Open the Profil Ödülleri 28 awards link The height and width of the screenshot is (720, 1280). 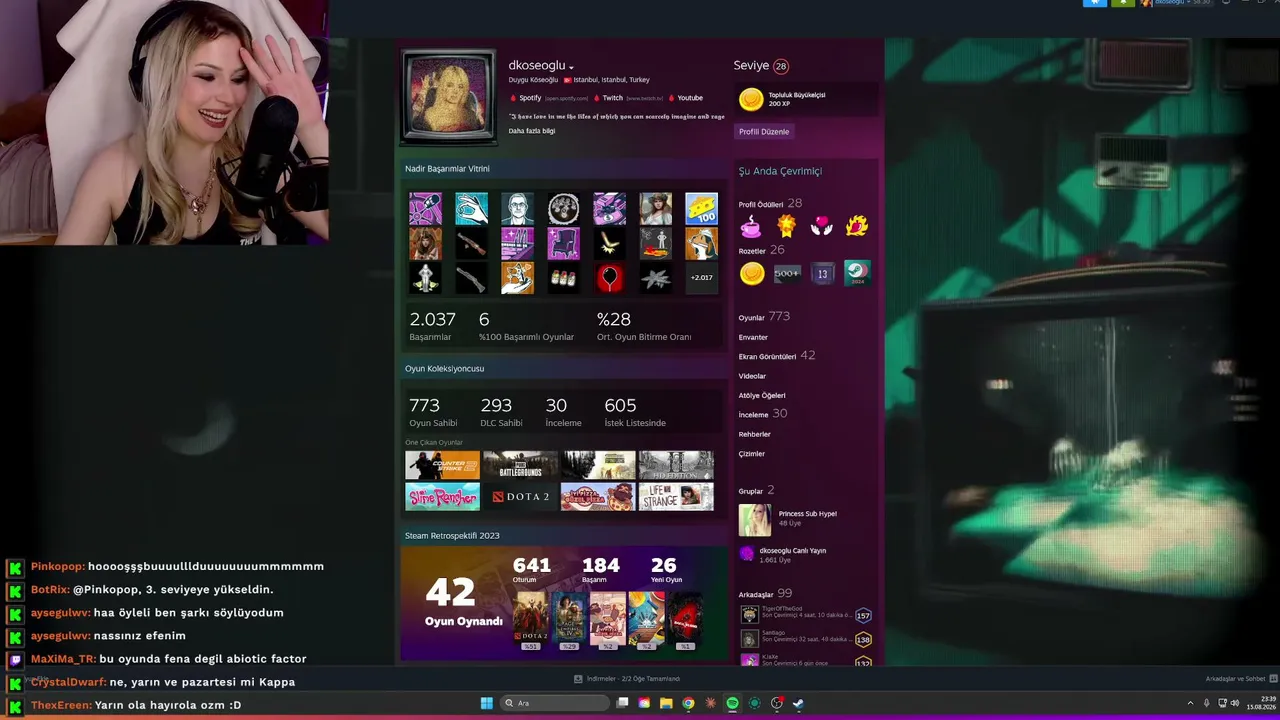pos(770,204)
